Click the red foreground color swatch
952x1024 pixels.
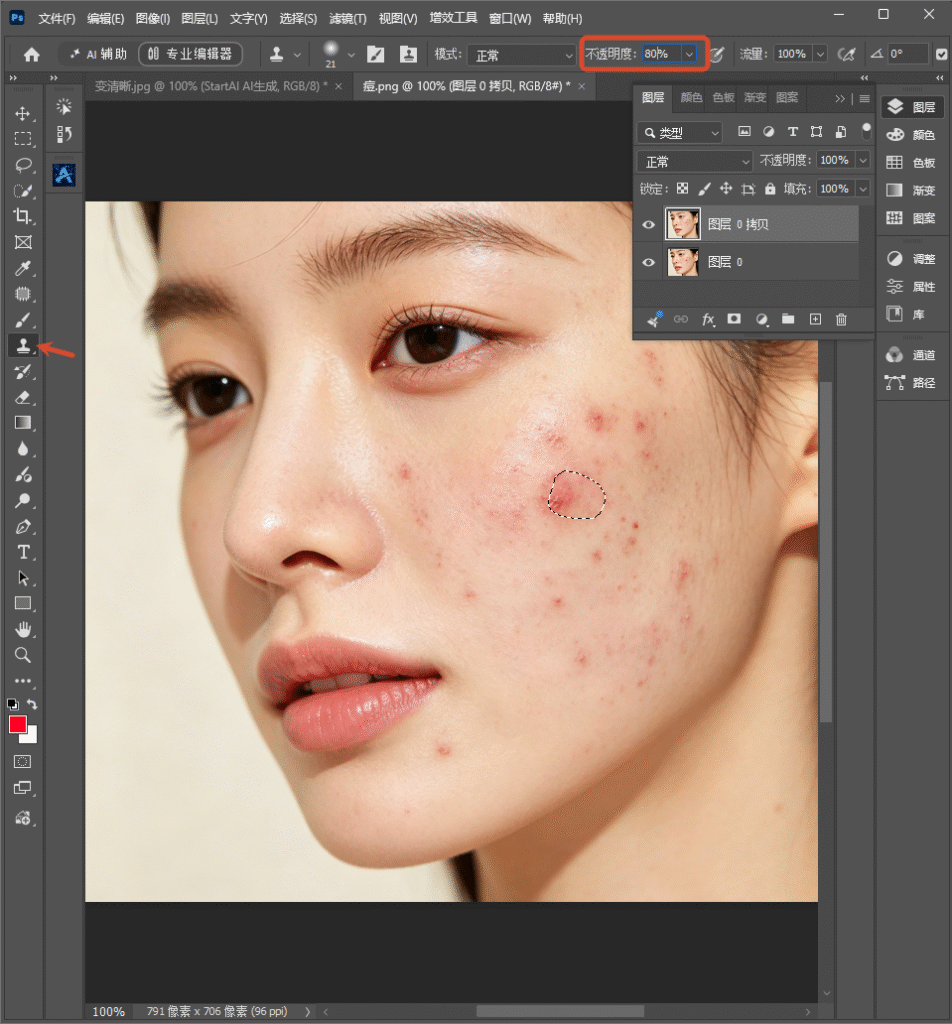[x=17, y=724]
